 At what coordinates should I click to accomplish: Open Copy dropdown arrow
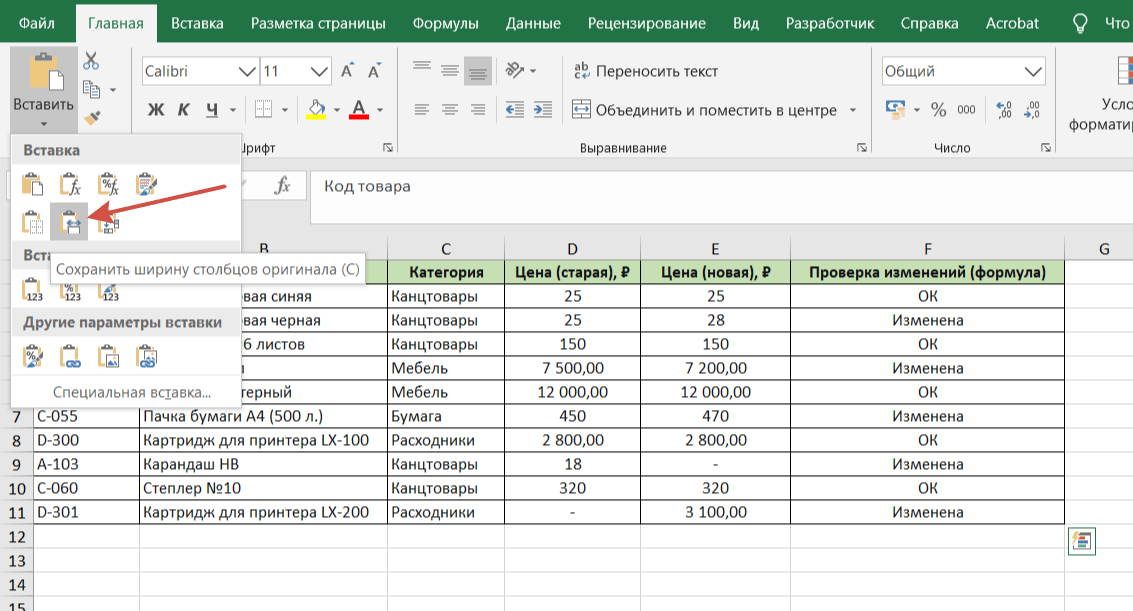pos(113,90)
